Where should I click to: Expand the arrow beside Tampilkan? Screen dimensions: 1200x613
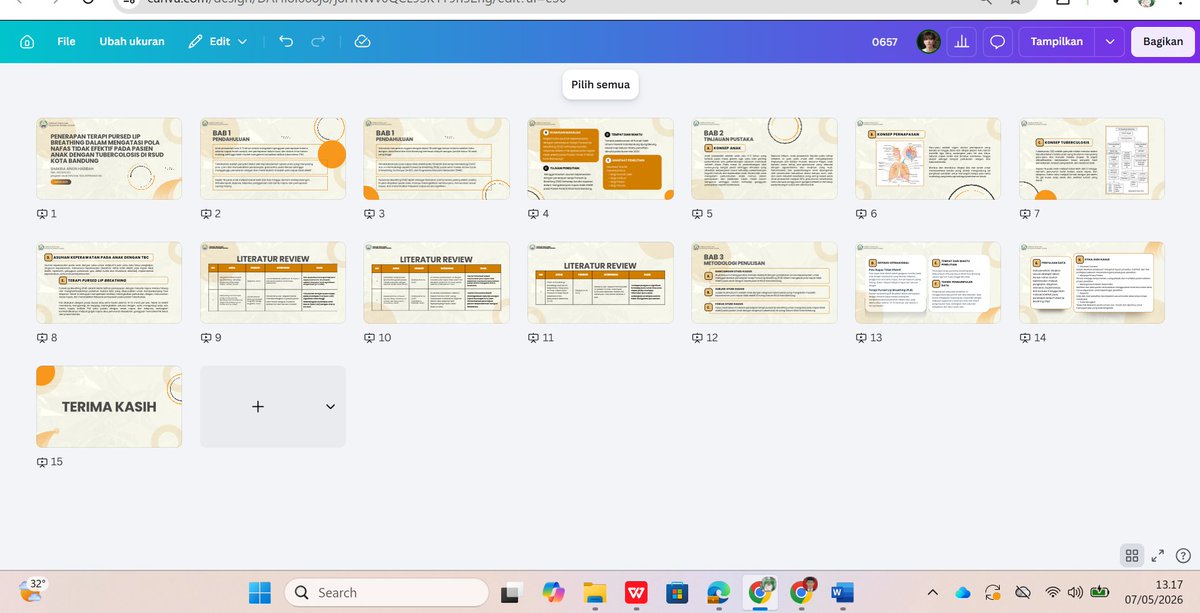tap(1110, 42)
